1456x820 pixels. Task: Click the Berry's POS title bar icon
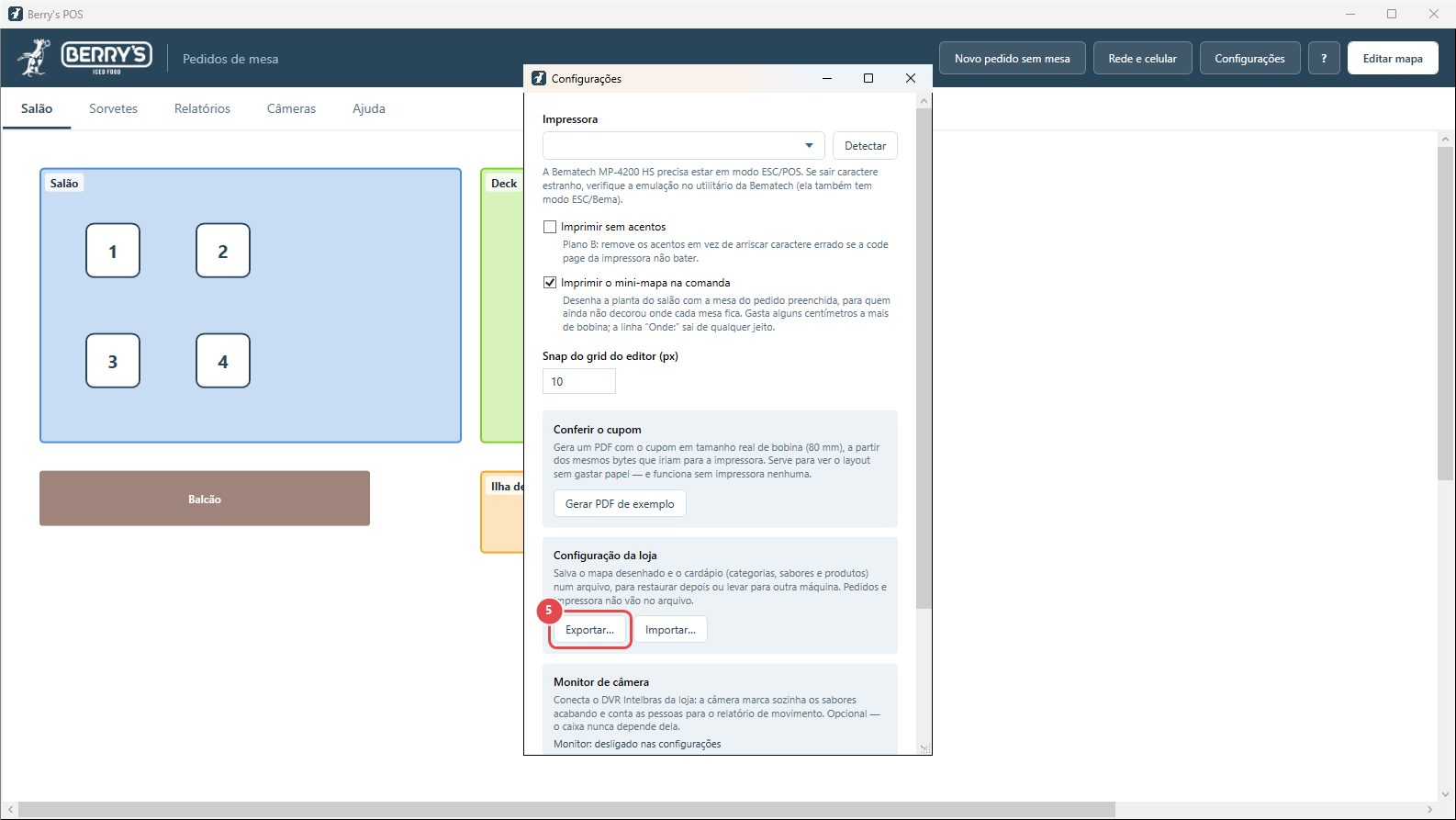pyautogui.click(x=15, y=14)
